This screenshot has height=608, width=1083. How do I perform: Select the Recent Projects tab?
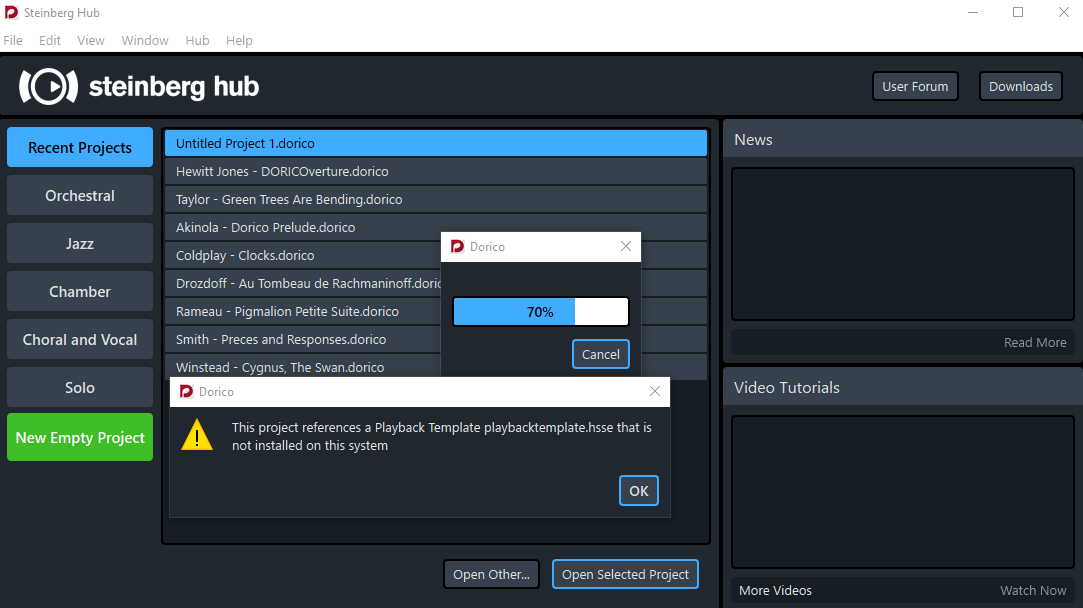pyautogui.click(x=80, y=147)
